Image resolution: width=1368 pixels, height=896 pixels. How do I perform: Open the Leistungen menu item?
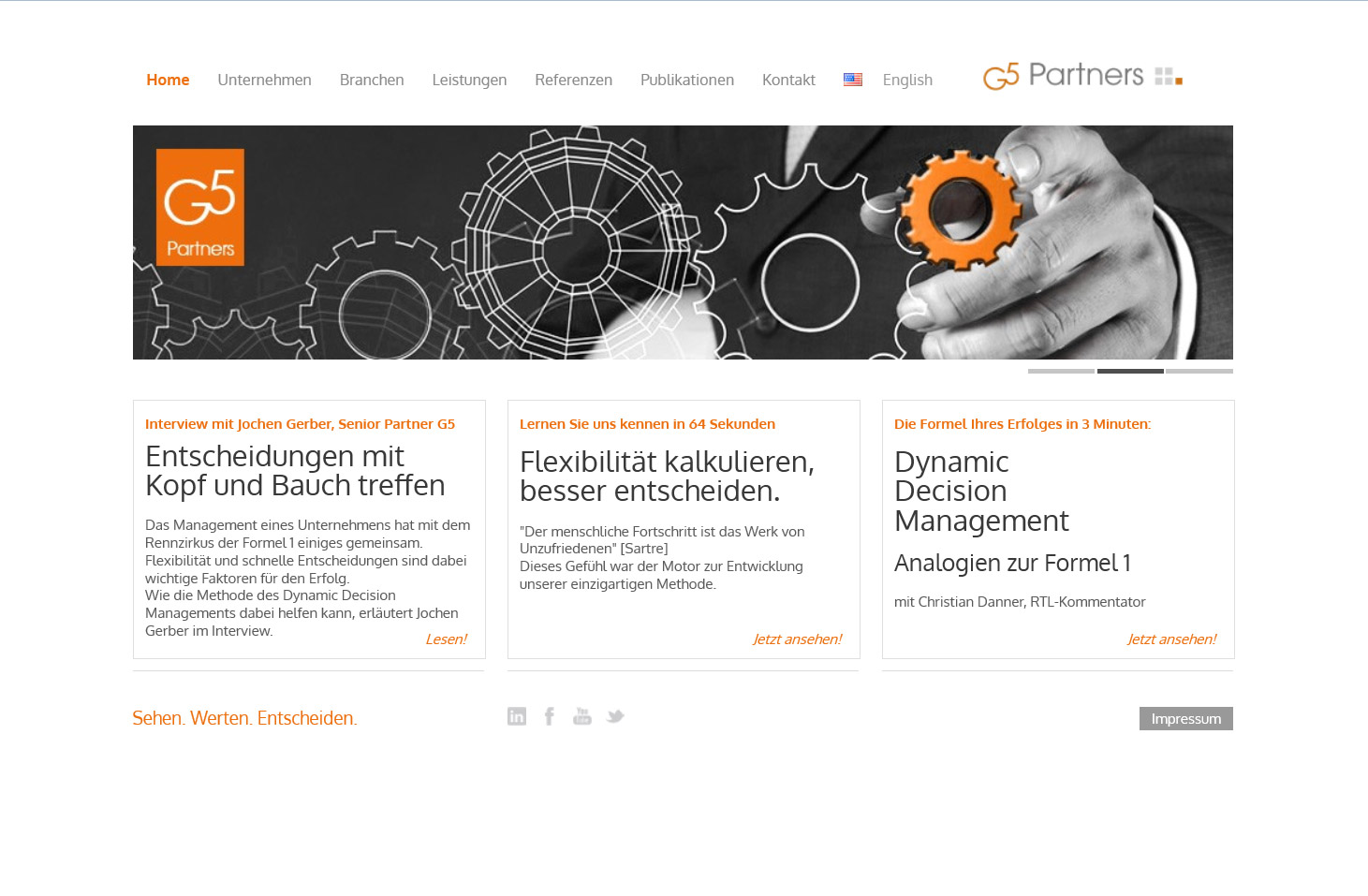[469, 81]
